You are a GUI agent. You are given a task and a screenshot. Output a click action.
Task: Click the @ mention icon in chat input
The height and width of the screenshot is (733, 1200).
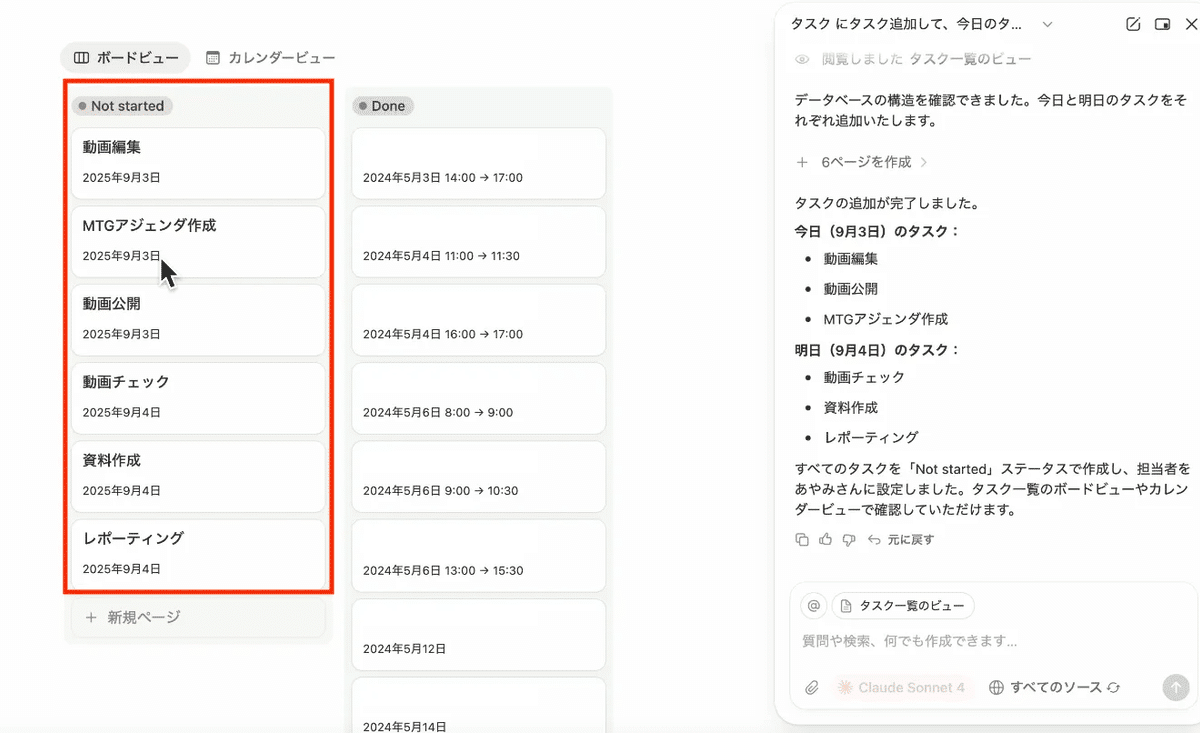coord(814,606)
